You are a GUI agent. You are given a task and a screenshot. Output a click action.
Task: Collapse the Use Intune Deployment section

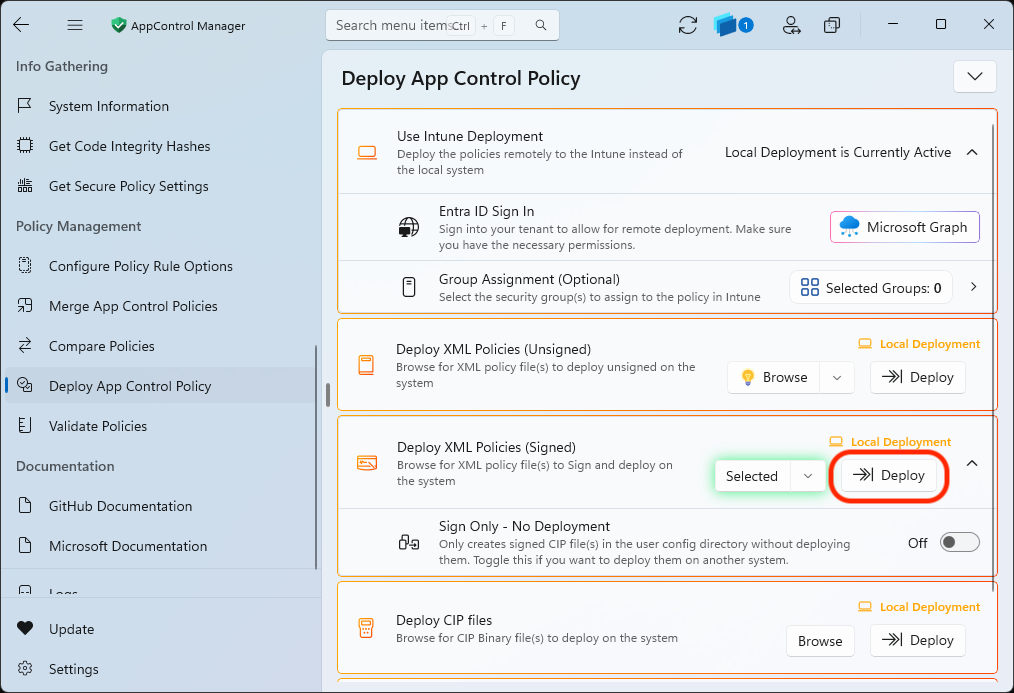(x=972, y=153)
